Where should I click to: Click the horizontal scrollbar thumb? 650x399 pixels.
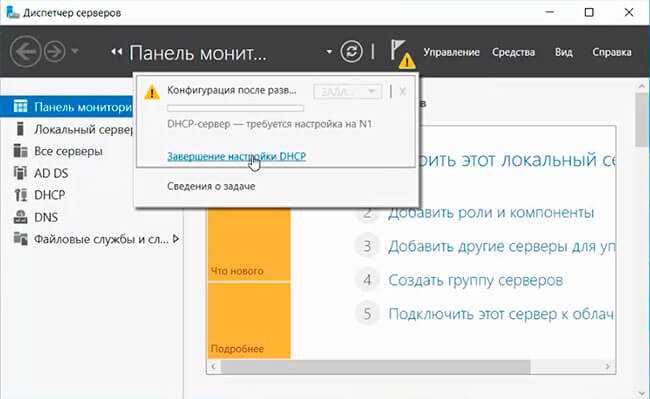pyautogui.click(x=375, y=367)
